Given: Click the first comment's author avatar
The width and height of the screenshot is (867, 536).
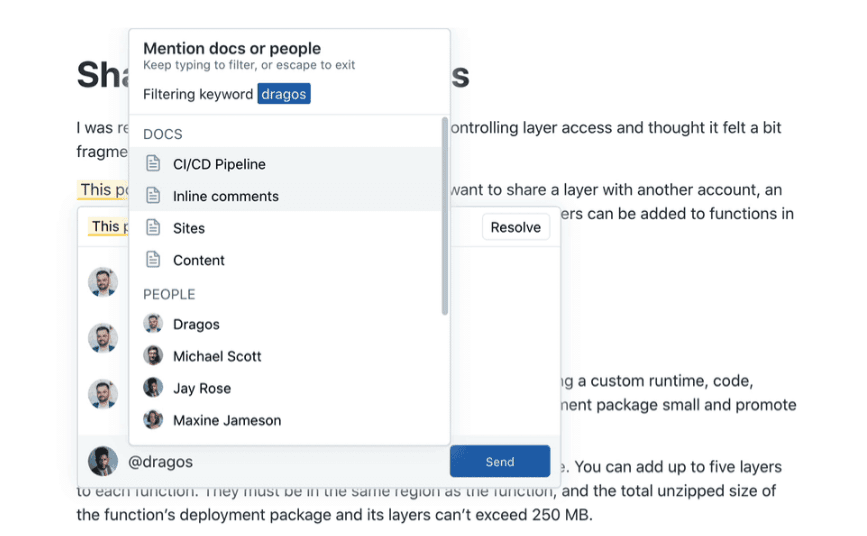Looking at the screenshot, I should (x=103, y=282).
